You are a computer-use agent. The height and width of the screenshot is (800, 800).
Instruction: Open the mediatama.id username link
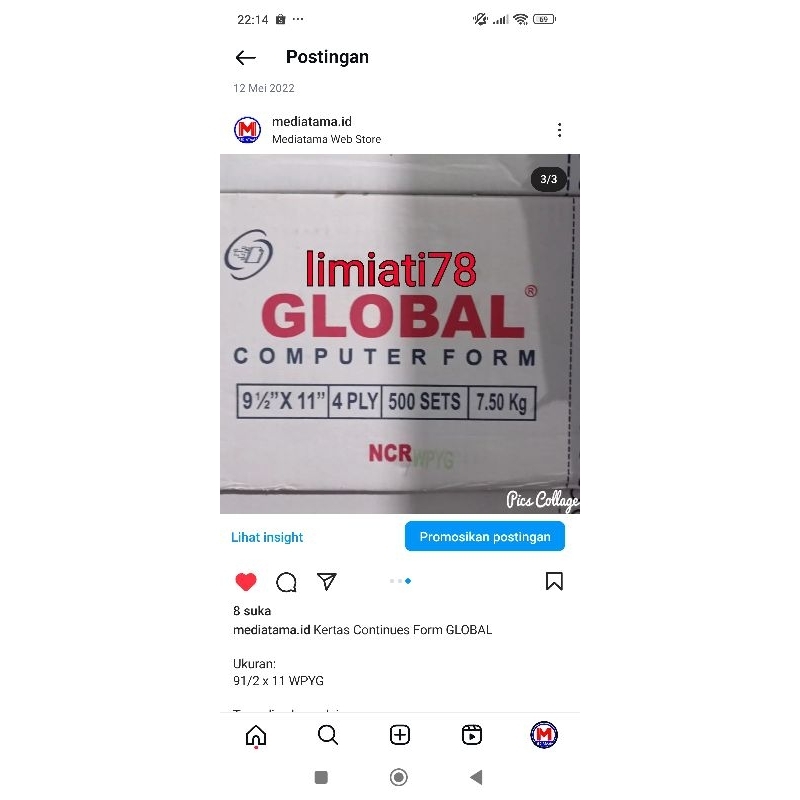tap(312, 122)
